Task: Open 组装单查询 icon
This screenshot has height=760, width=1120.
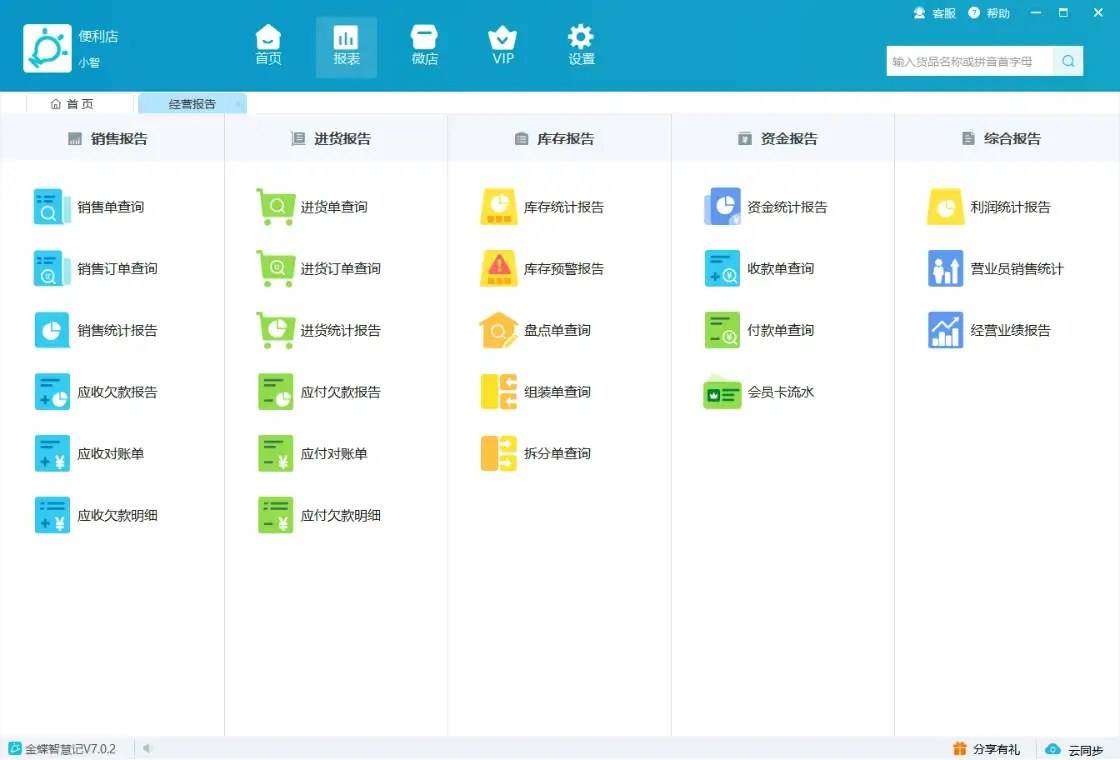Action: pyautogui.click(x=499, y=391)
